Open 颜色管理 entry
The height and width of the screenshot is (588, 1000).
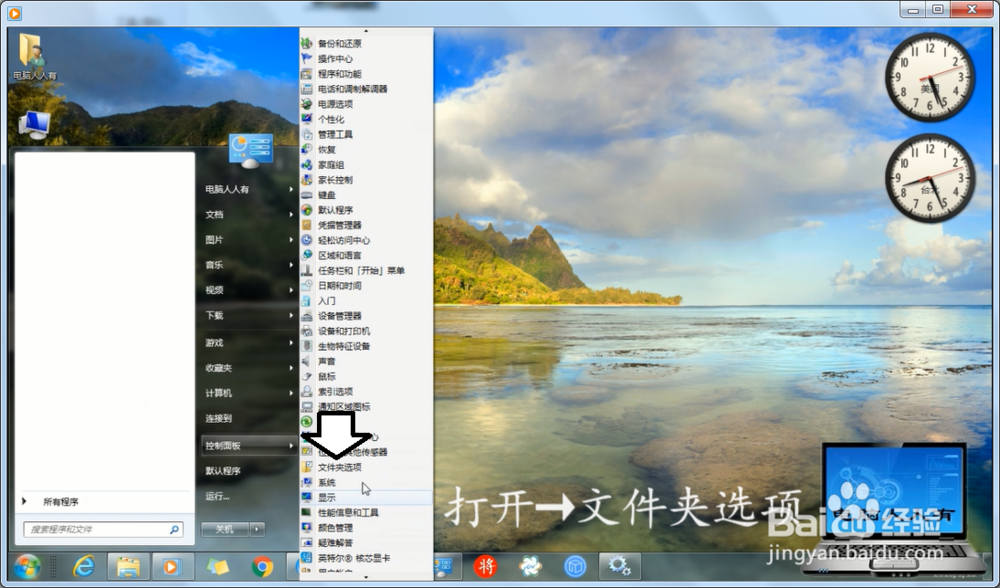(335, 528)
